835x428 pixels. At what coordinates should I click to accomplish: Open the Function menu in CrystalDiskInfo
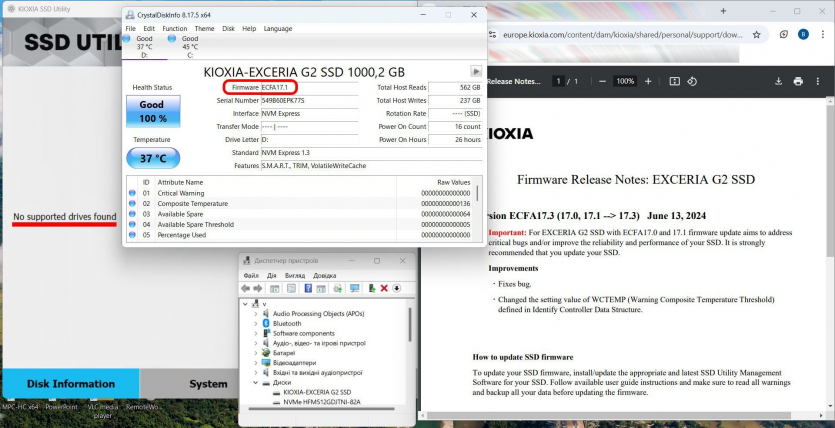(174, 29)
